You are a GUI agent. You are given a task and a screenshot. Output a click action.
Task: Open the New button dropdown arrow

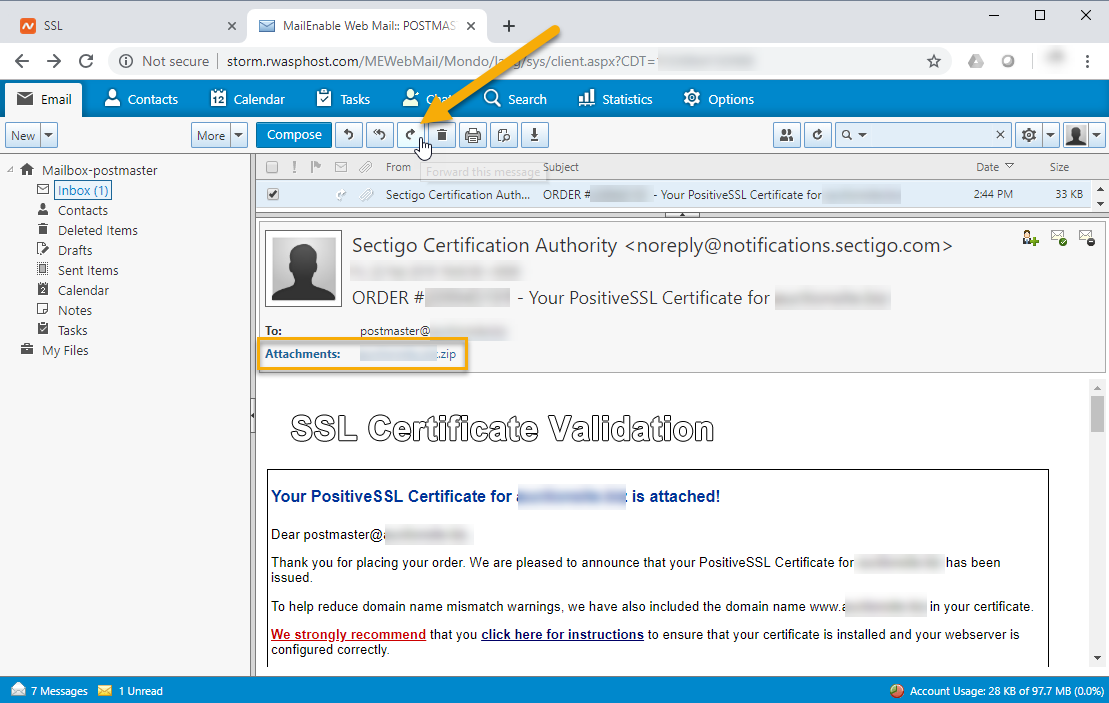pyautogui.click(x=49, y=135)
